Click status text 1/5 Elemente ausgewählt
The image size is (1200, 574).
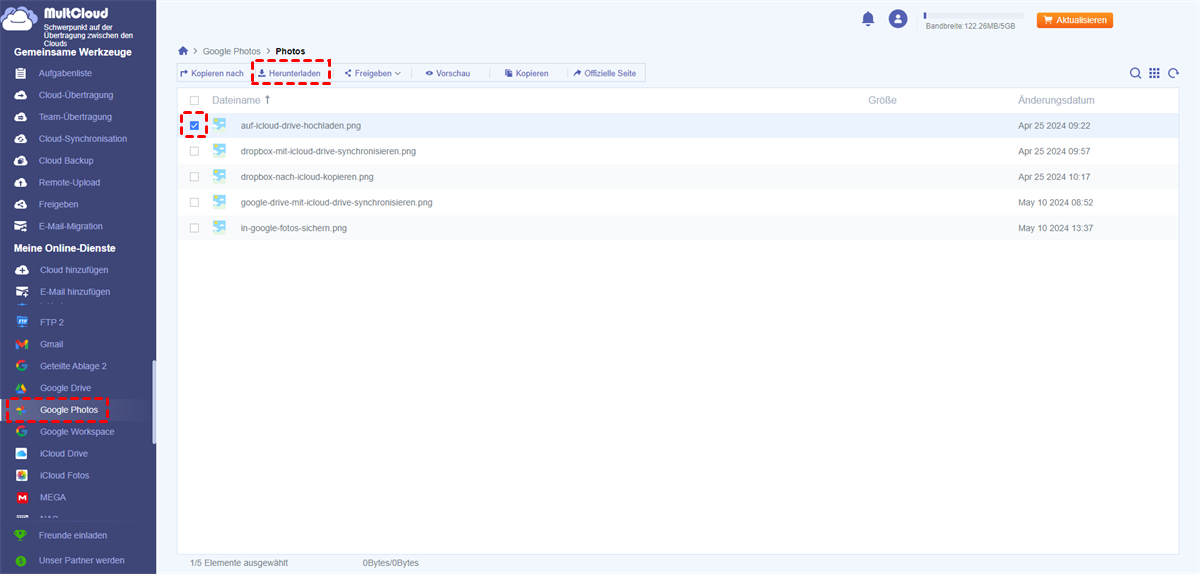[238, 563]
